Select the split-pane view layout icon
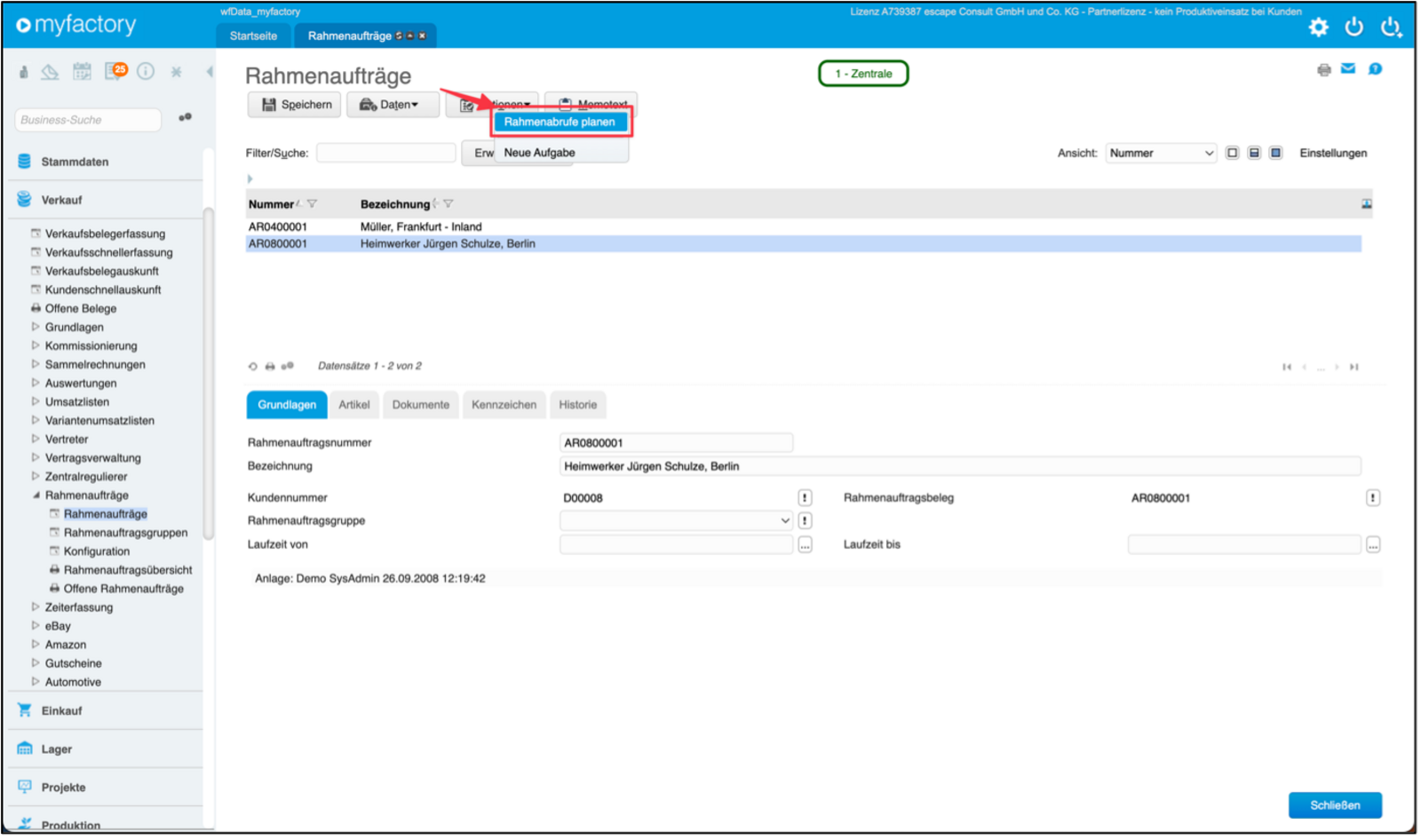Image resolution: width=1421 pixels, height=840 pixels. [1254, 153]
